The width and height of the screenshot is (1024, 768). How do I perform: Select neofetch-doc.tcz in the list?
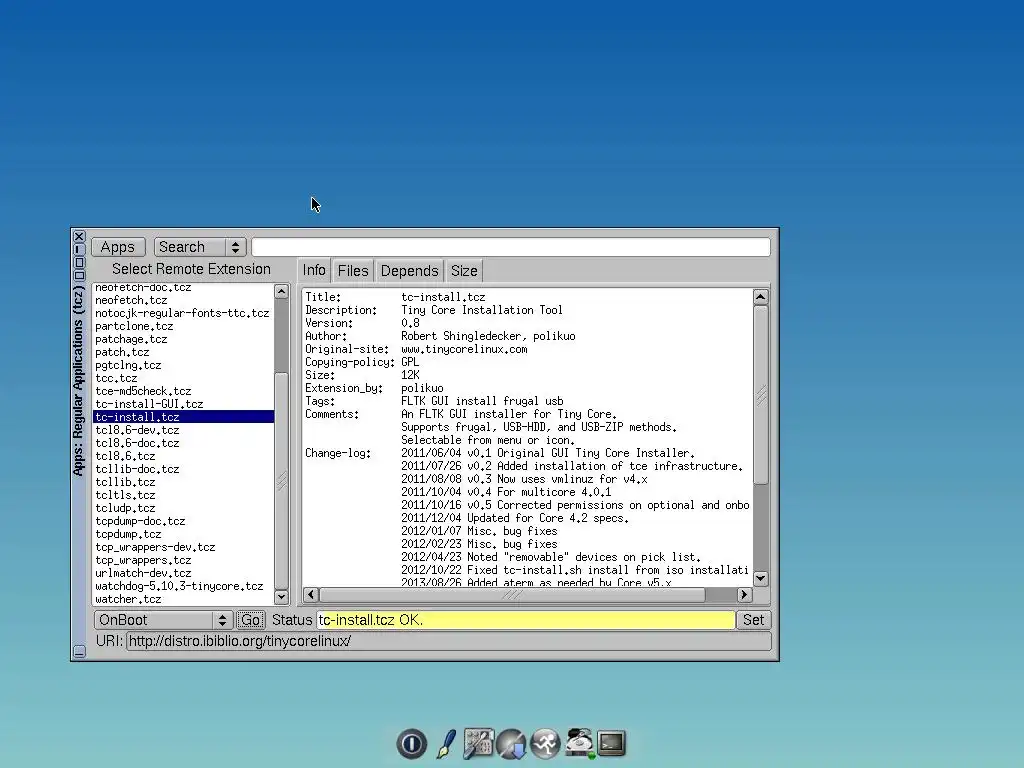tap(183, 287)
